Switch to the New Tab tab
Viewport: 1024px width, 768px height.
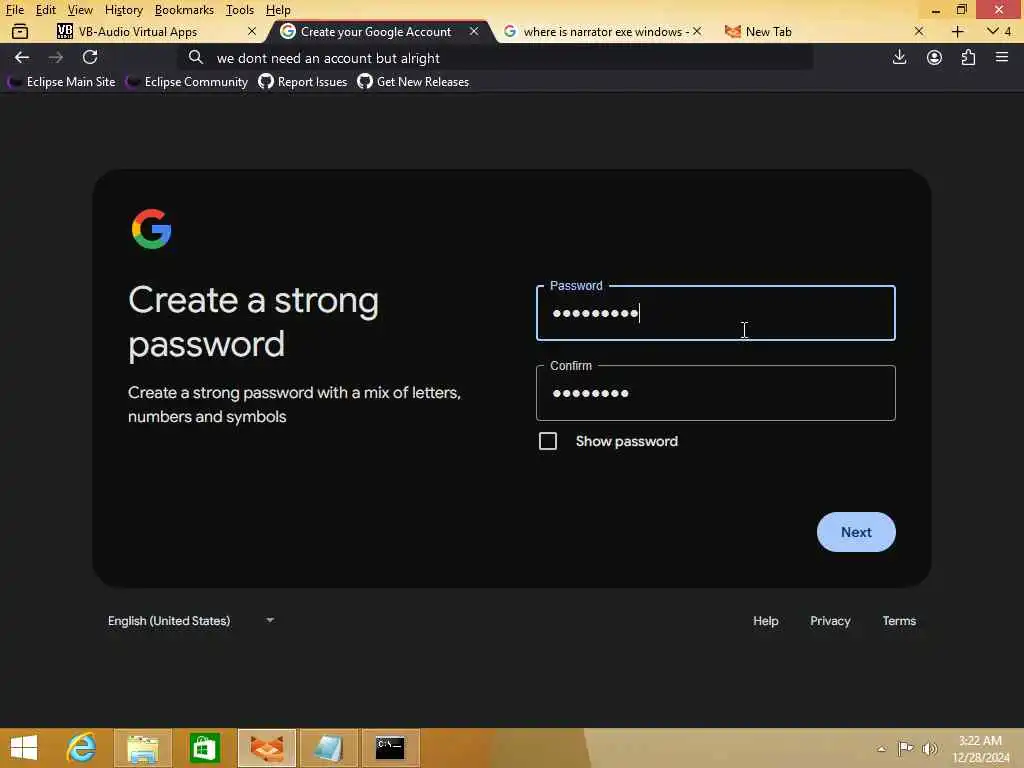(x=768, y=31)
